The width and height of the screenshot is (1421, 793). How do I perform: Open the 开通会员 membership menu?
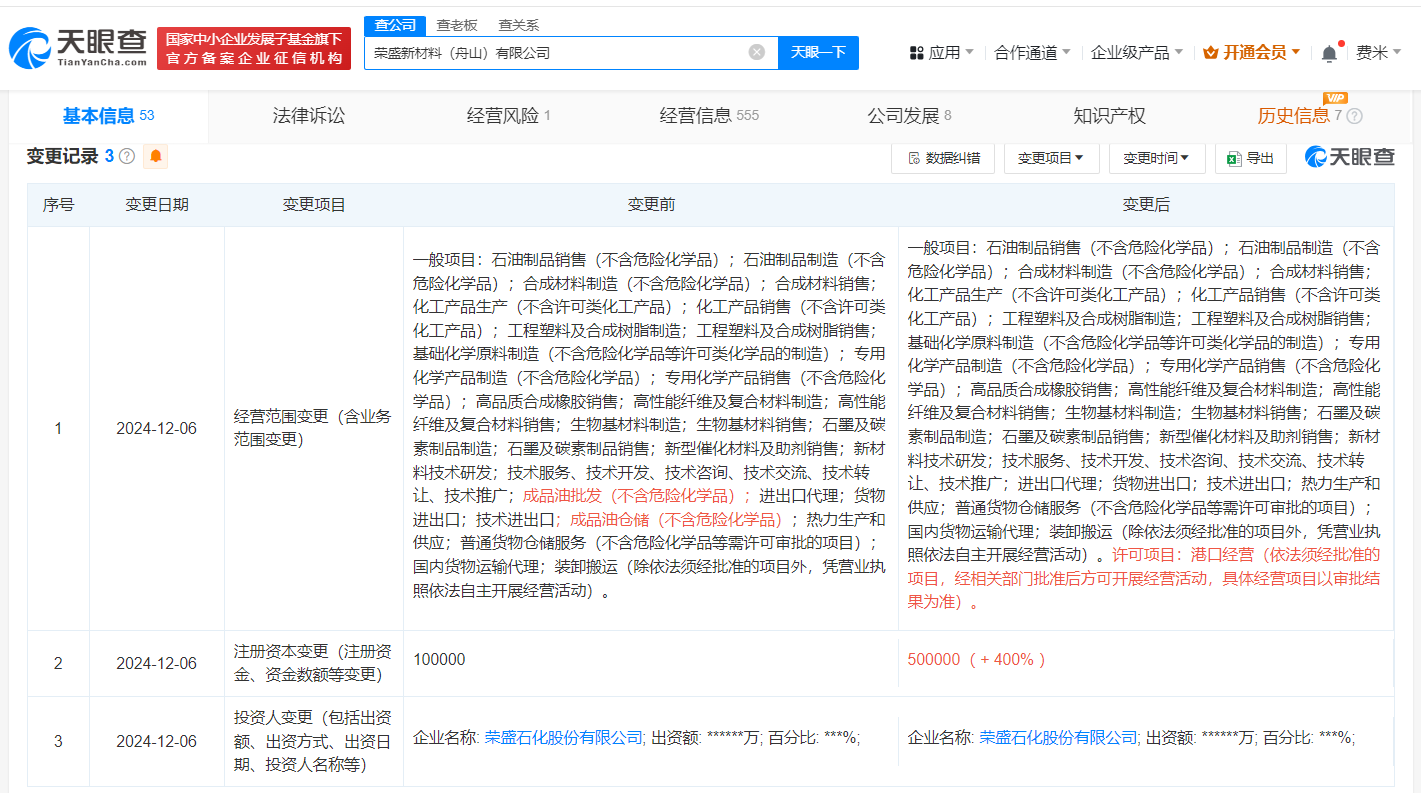[1251, 53]
